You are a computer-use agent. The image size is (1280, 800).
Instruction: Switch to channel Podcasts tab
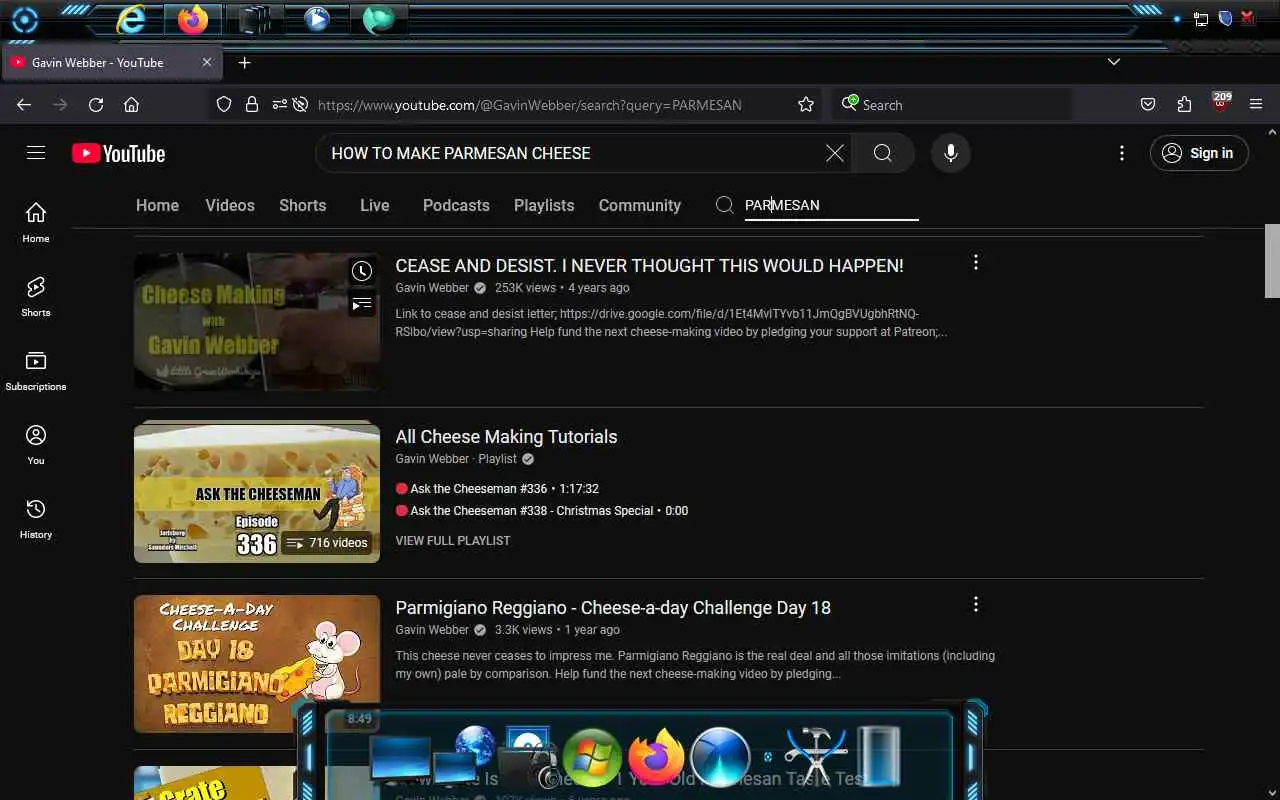tap(456, 205)
